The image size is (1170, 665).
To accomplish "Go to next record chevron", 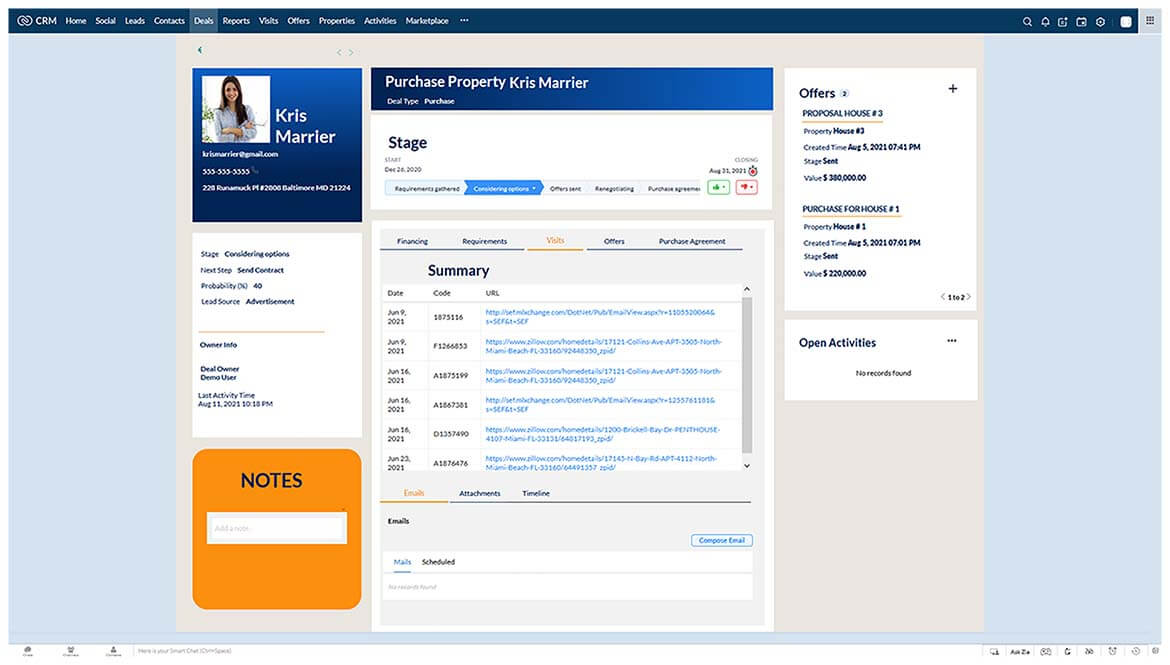I will click(351, 52).
